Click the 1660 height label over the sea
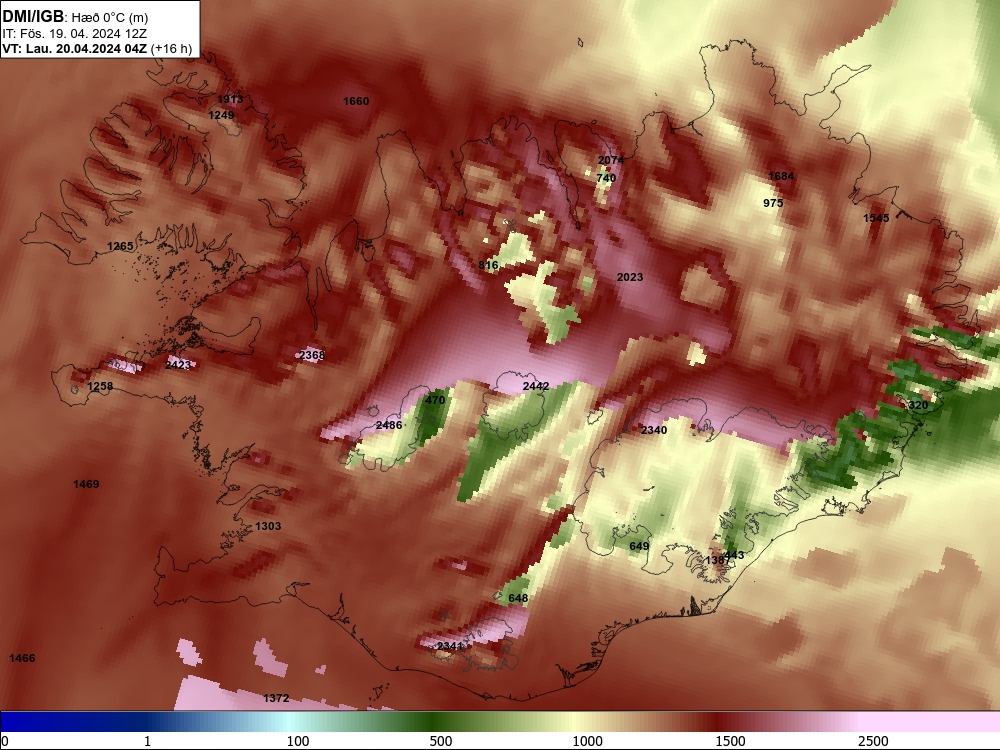The width and height of the screenshot is (1000, 750). tap(356, 101)
